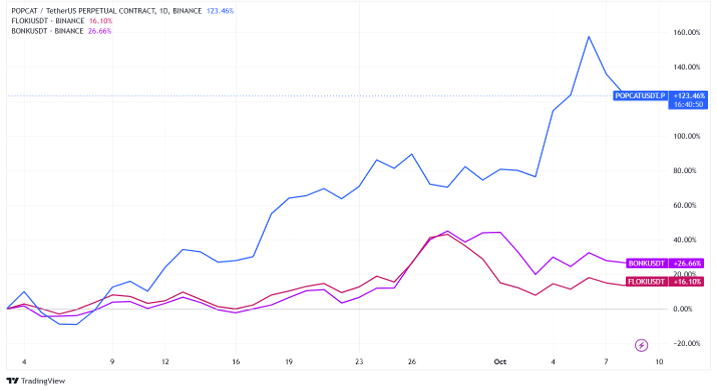Image resolution: width=717 pixels, height=391 pixels.
Task: Click the +123.46% blue price tag
Action: (x=688, y=96)
